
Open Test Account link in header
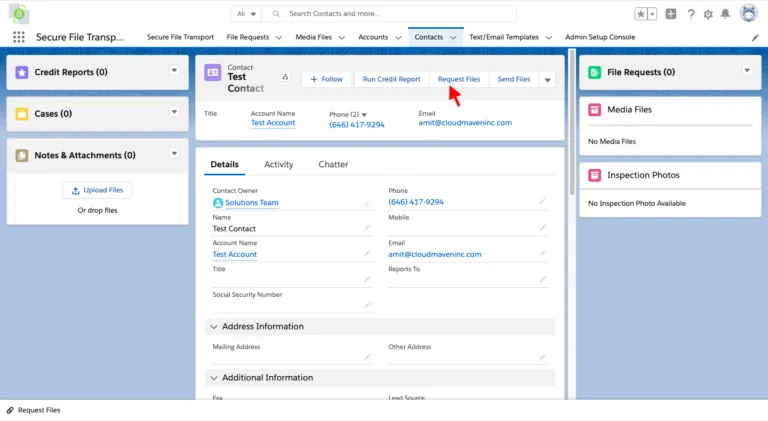[273, 123]
